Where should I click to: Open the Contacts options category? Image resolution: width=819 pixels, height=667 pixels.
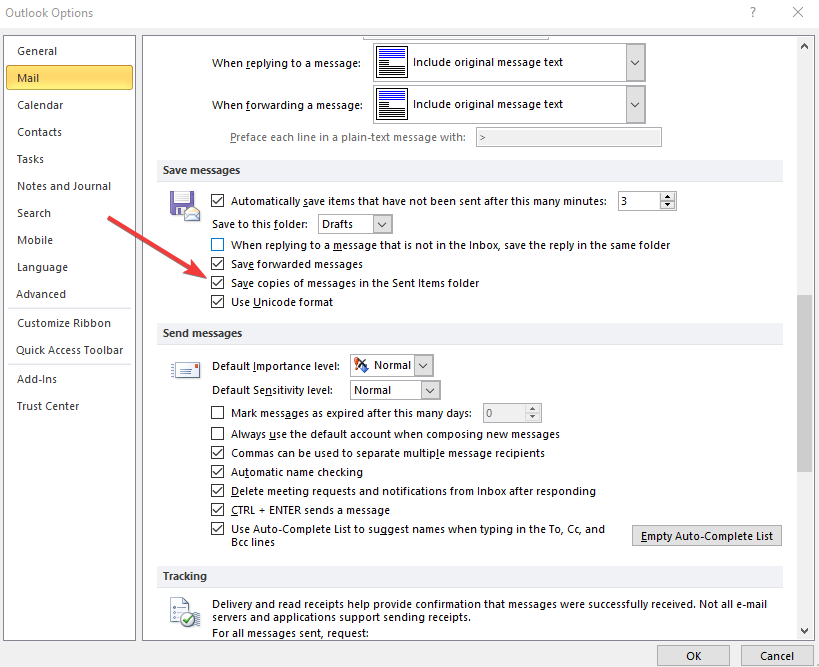coord(69,132)
